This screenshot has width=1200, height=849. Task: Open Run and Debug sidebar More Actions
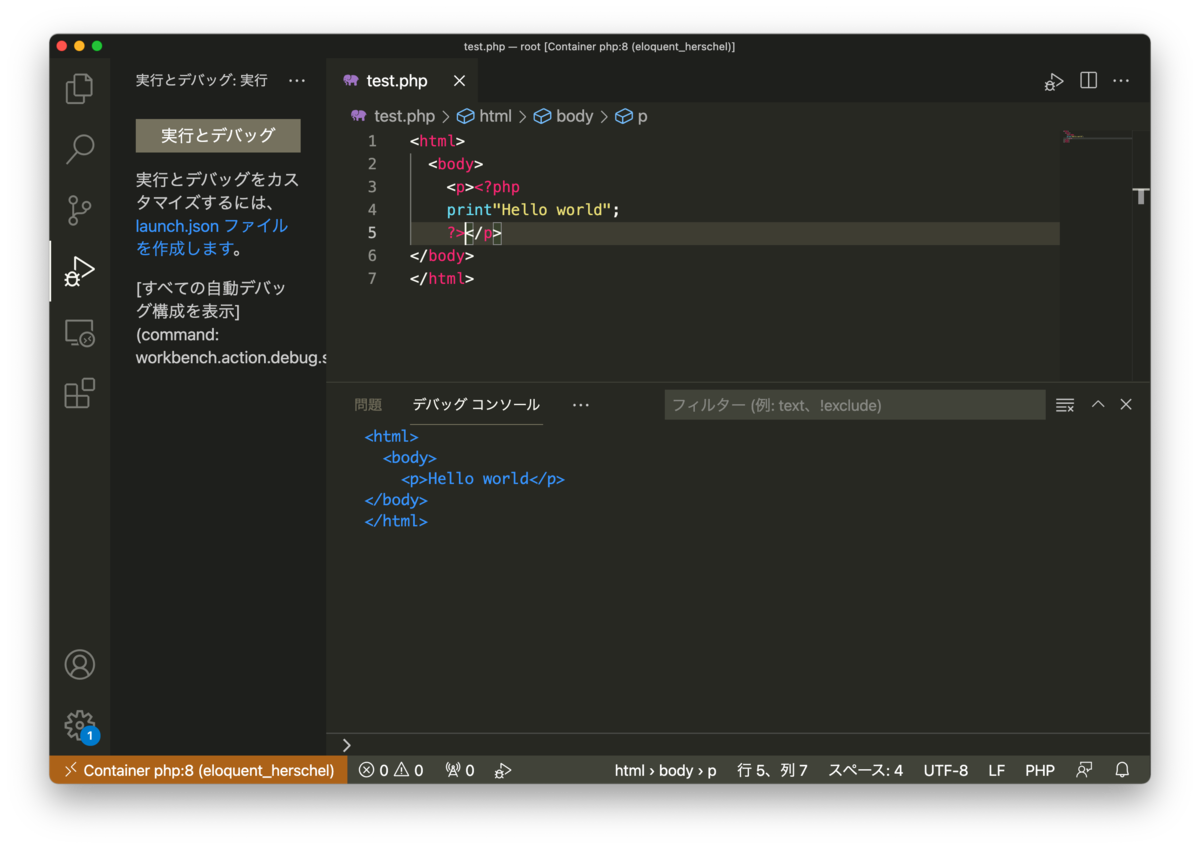click(297, 81)
